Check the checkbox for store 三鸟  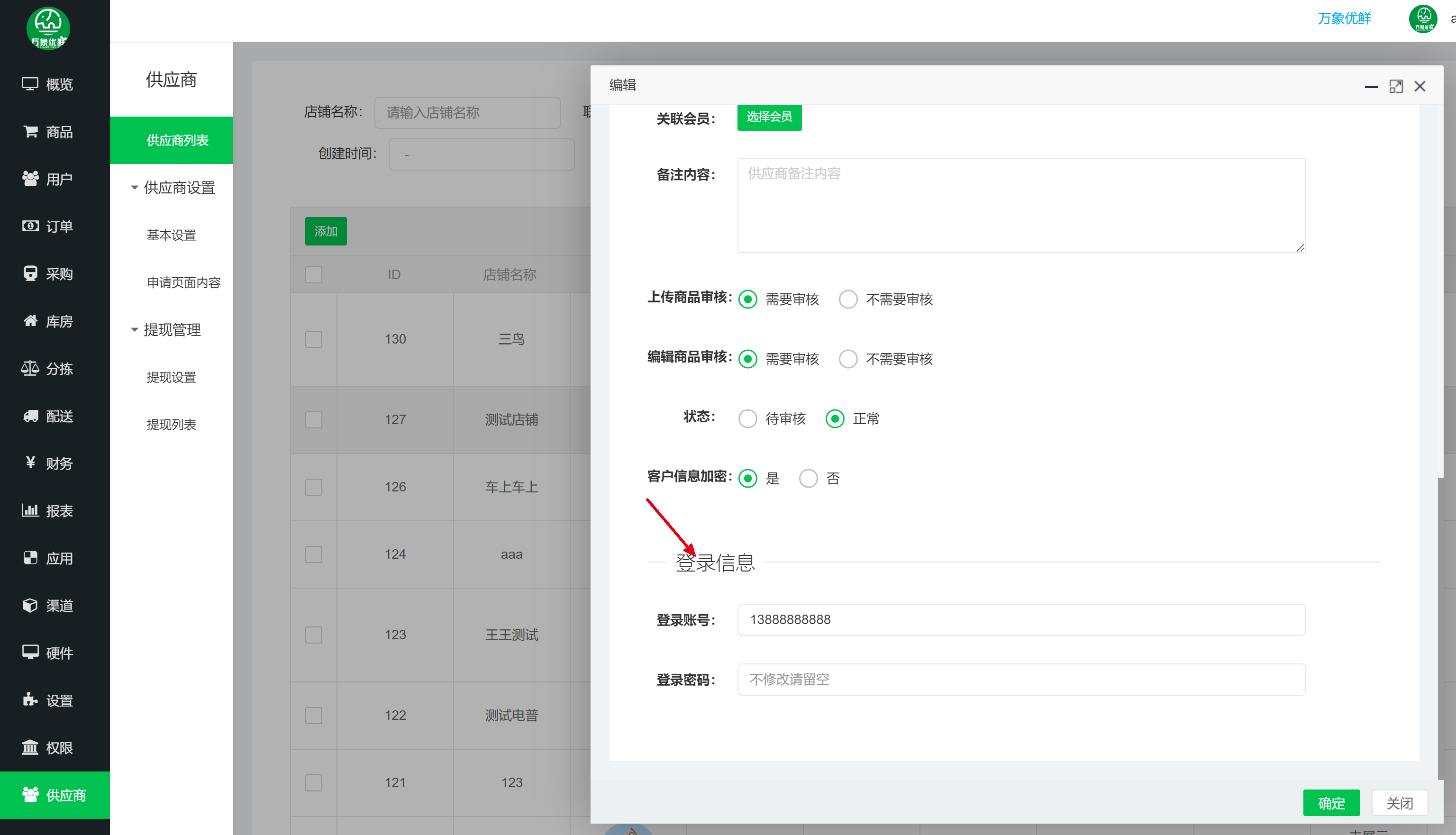tap(313, 339)
